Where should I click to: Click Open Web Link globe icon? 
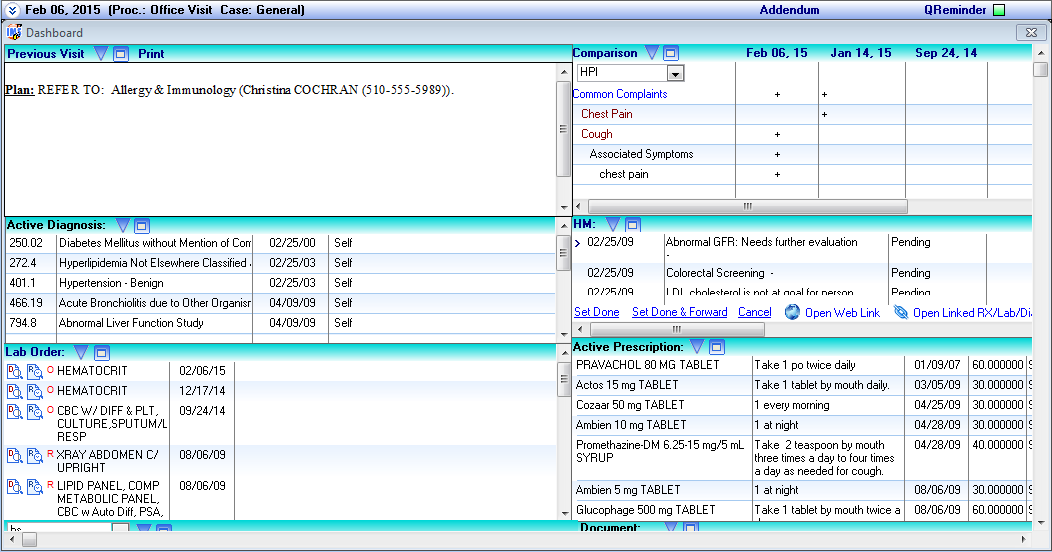(792, 313)
